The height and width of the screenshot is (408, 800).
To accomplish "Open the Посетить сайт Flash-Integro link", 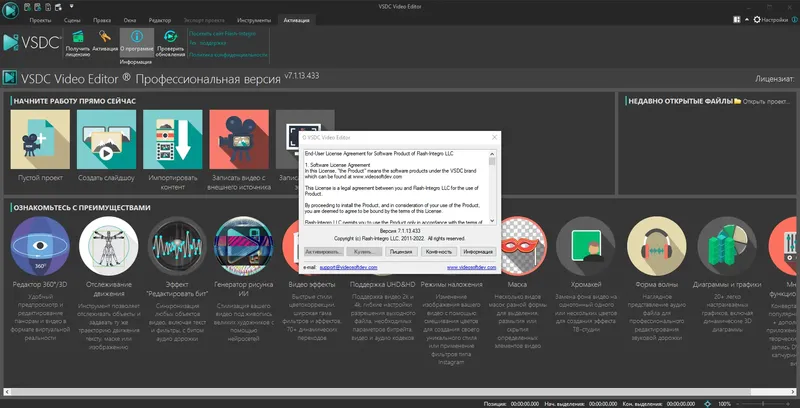I will pos(222,34).
